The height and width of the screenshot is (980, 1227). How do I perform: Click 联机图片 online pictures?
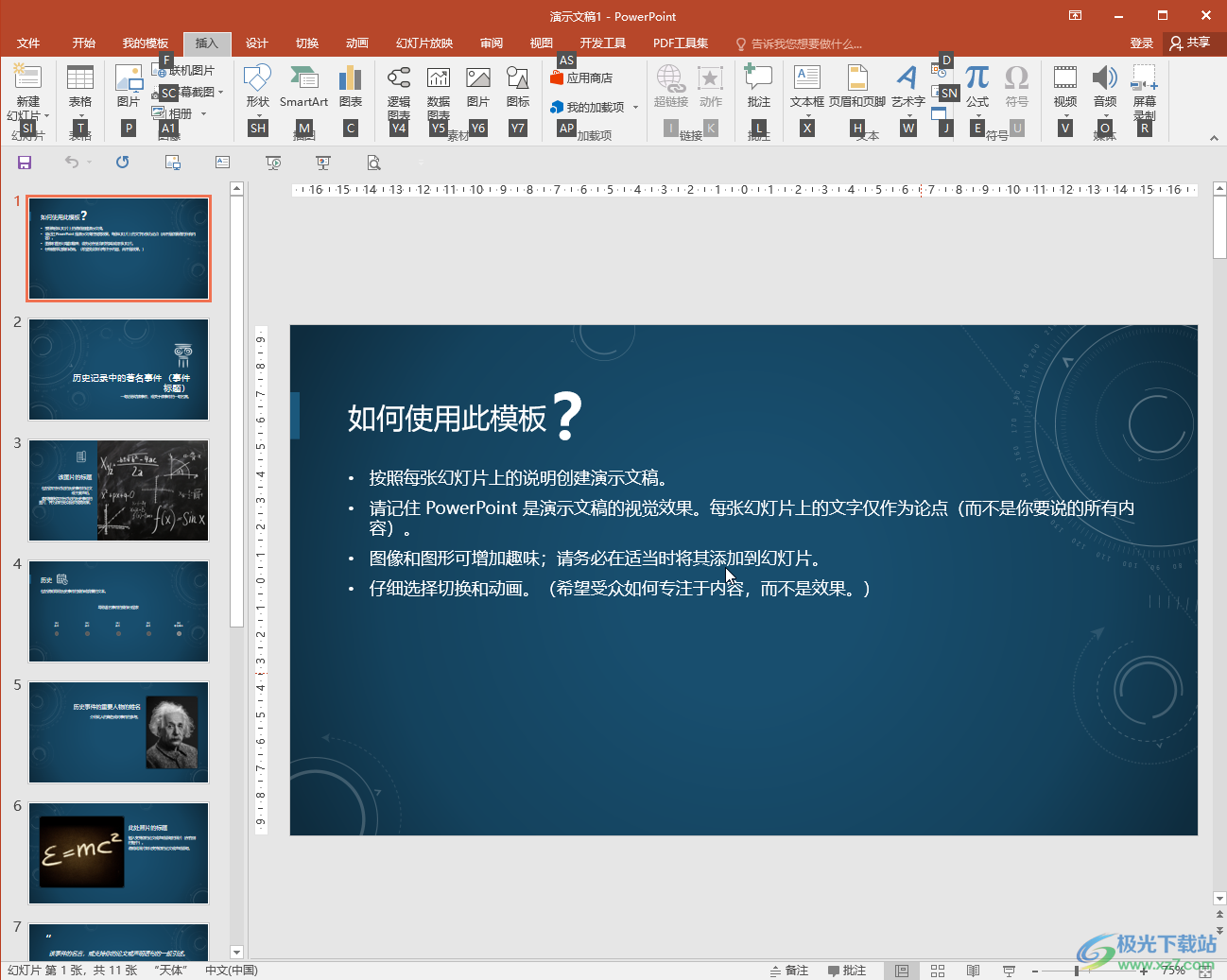pyautogui.click(x=183, y=71)
